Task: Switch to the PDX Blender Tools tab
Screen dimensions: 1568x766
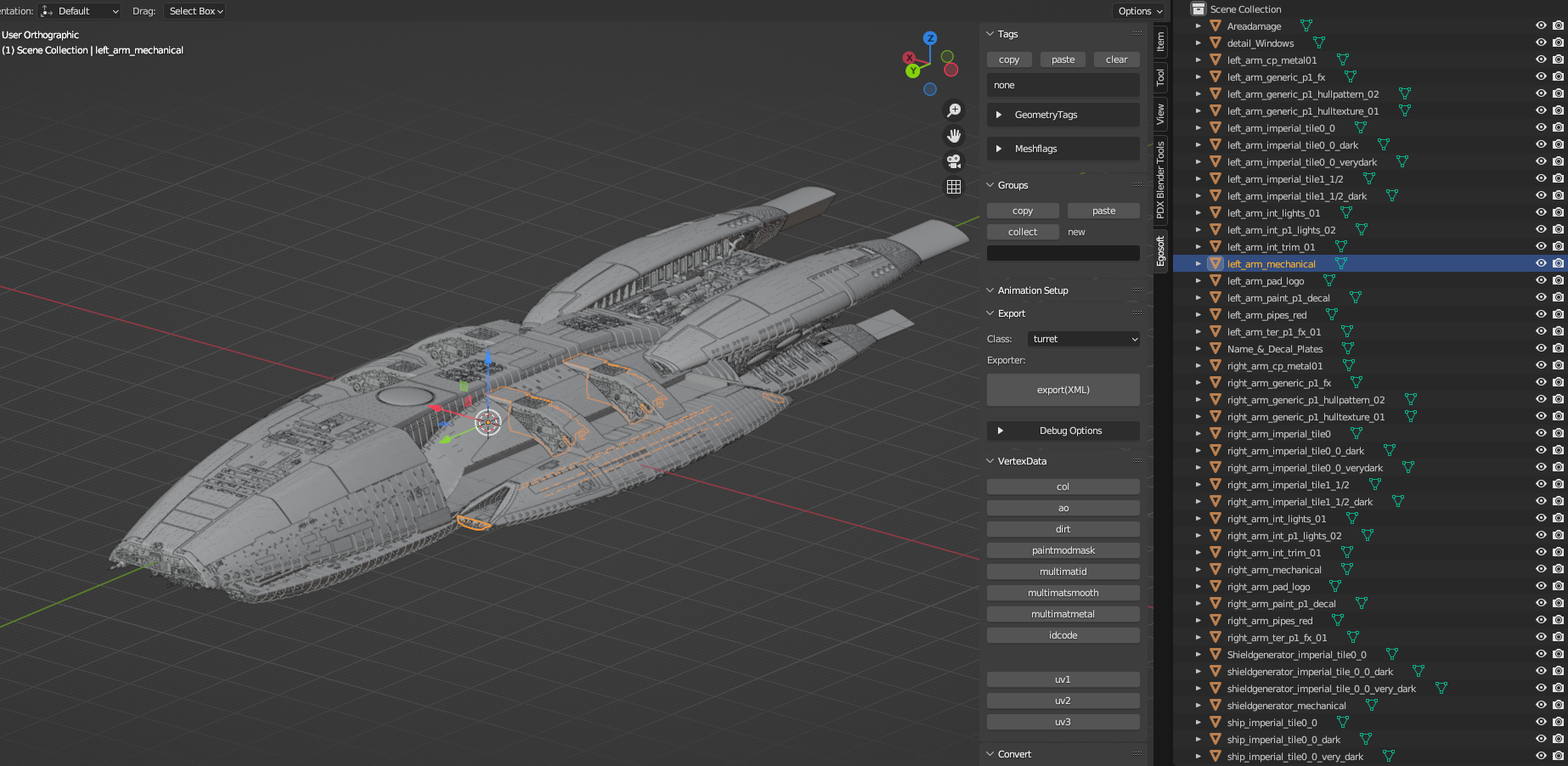Action: pos(1160,180)
